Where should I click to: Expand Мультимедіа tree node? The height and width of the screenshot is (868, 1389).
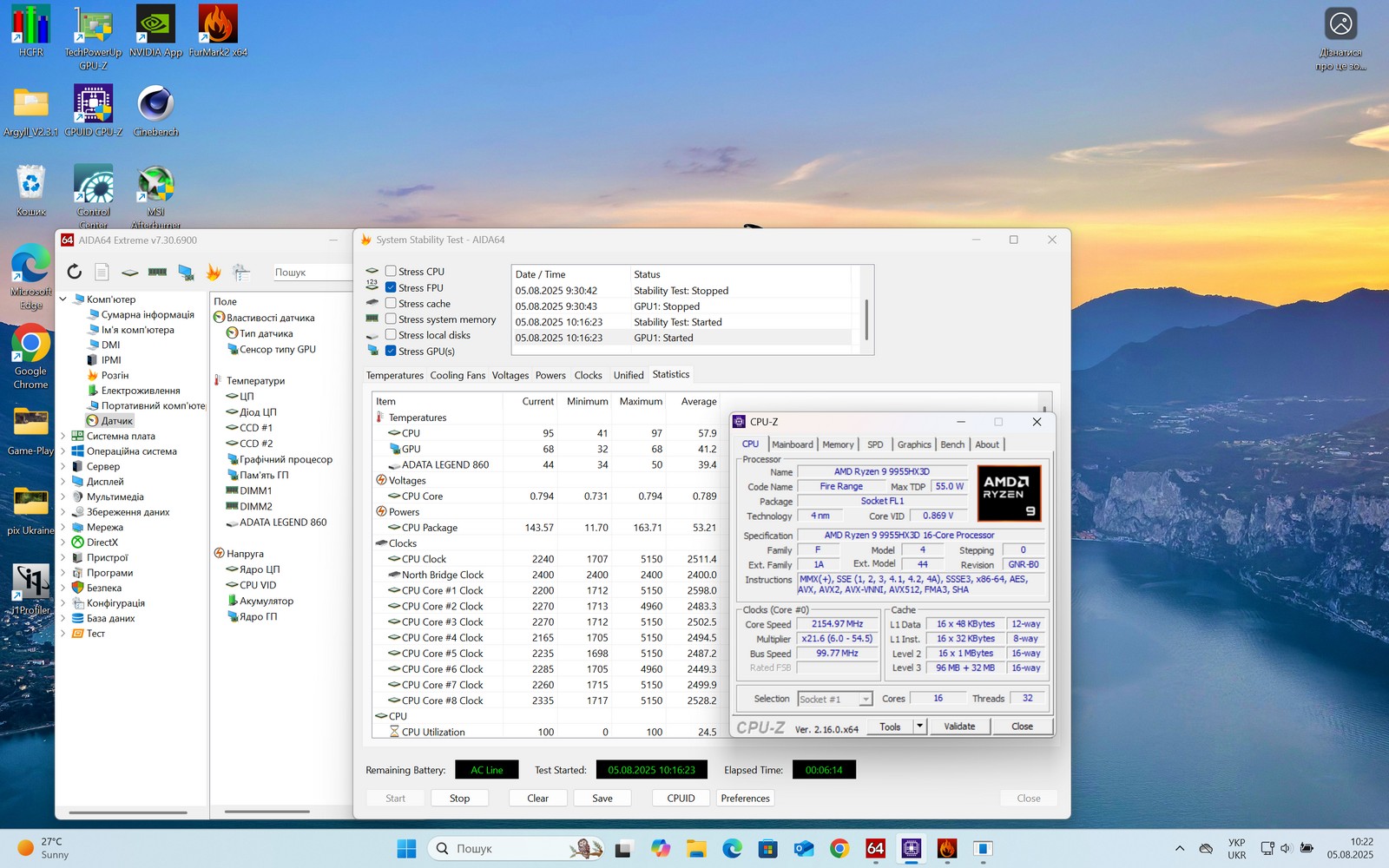[x=63, y=496]
